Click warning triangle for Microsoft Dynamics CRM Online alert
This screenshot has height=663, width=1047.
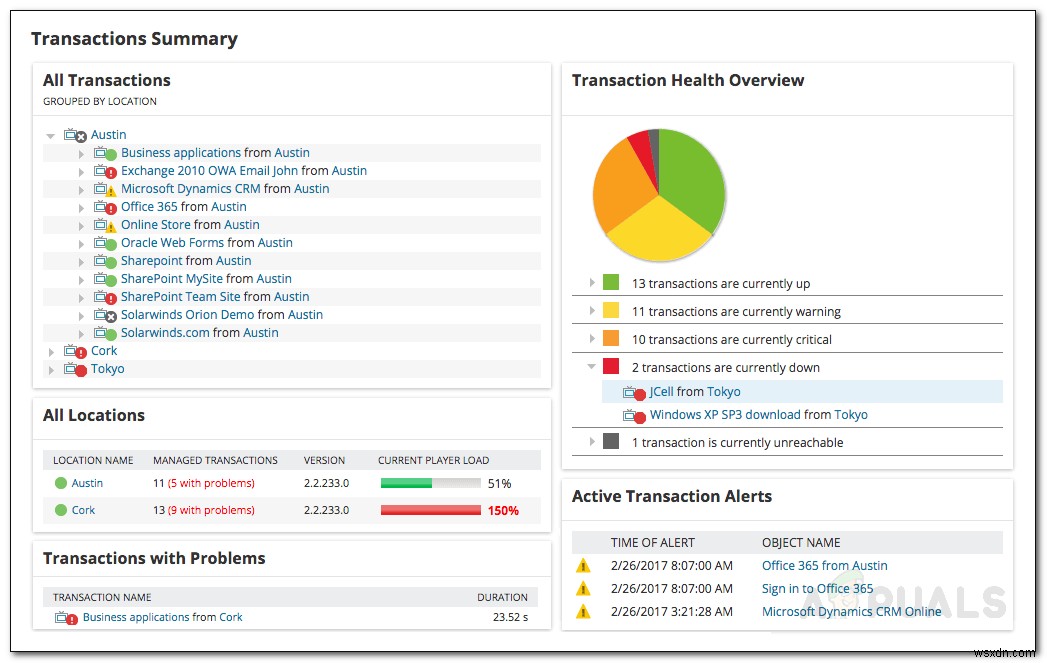583,612
